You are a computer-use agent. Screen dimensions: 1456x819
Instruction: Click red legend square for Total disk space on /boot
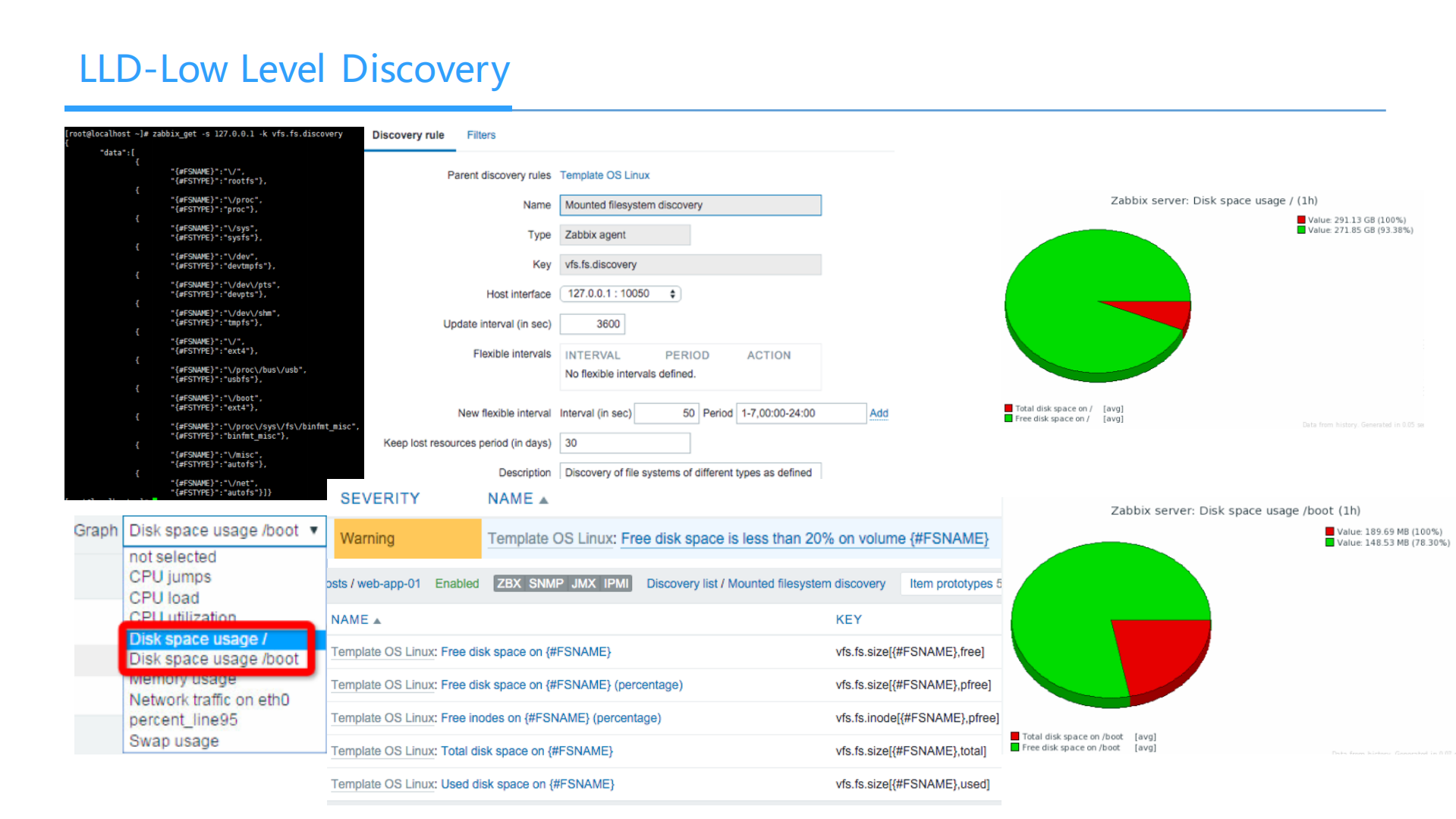point(1014,736)
